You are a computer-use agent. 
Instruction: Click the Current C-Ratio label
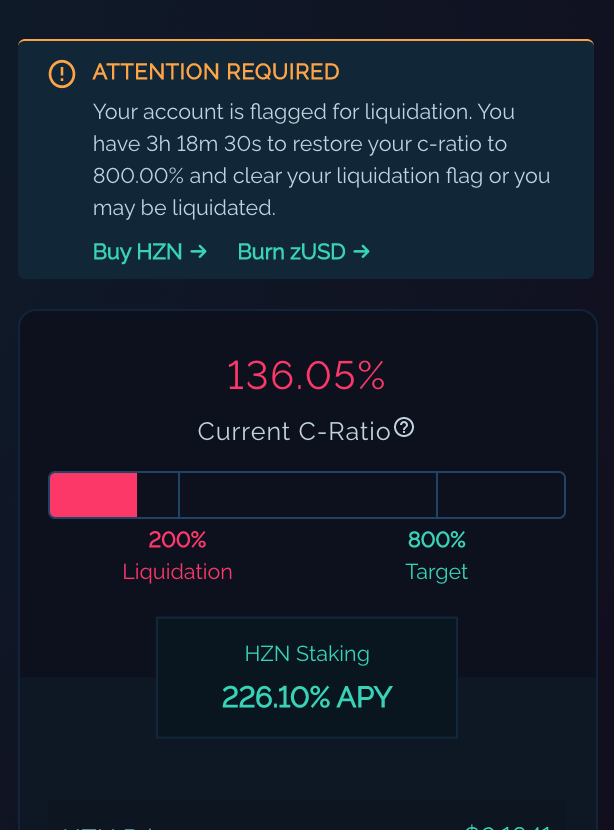pyautogui.click(x=293, y=431)
